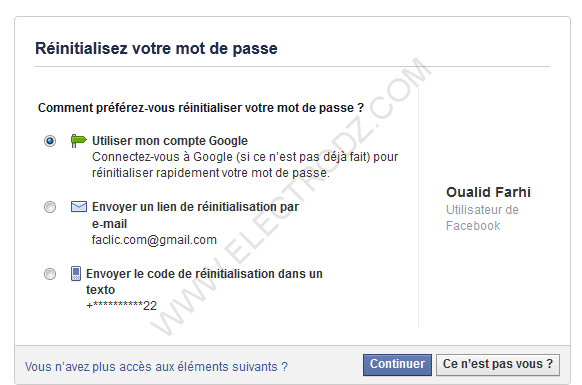Image resolution: width=582 pixels, height=385 pixels.
Task: Click the 'Comment préférez-vous réinitialiser' question text
Action: [x=201, y=108]
